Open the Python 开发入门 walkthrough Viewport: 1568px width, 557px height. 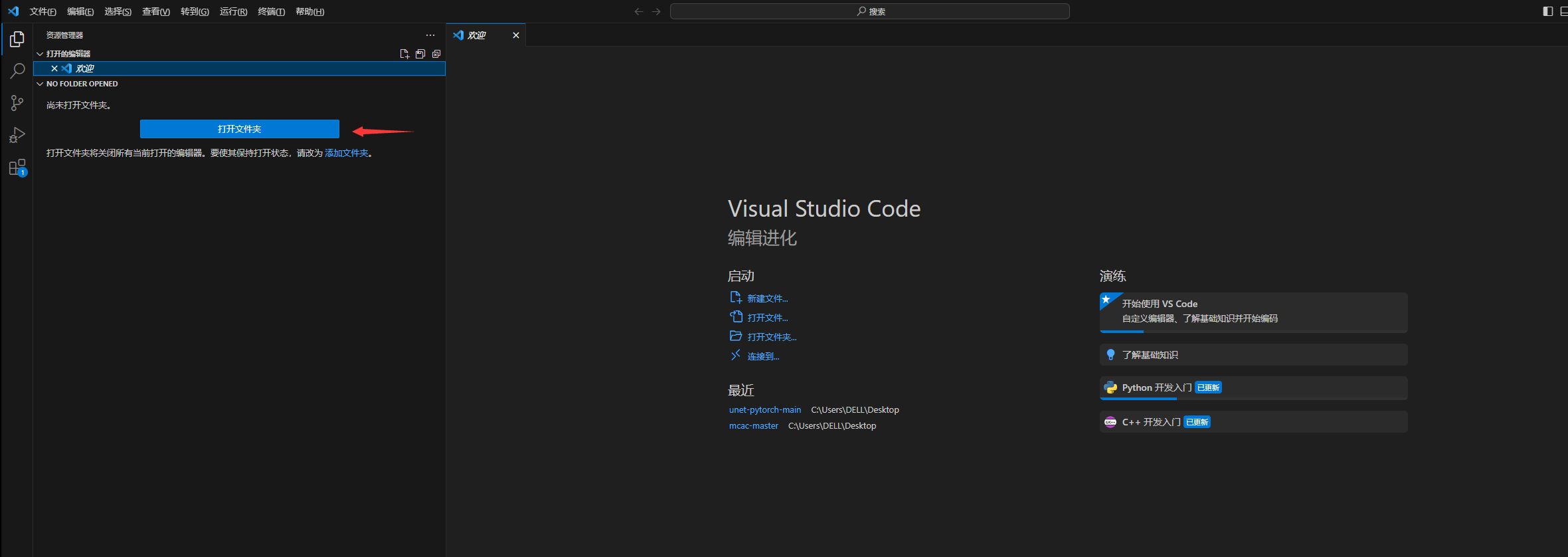(x=1253, y=388)
